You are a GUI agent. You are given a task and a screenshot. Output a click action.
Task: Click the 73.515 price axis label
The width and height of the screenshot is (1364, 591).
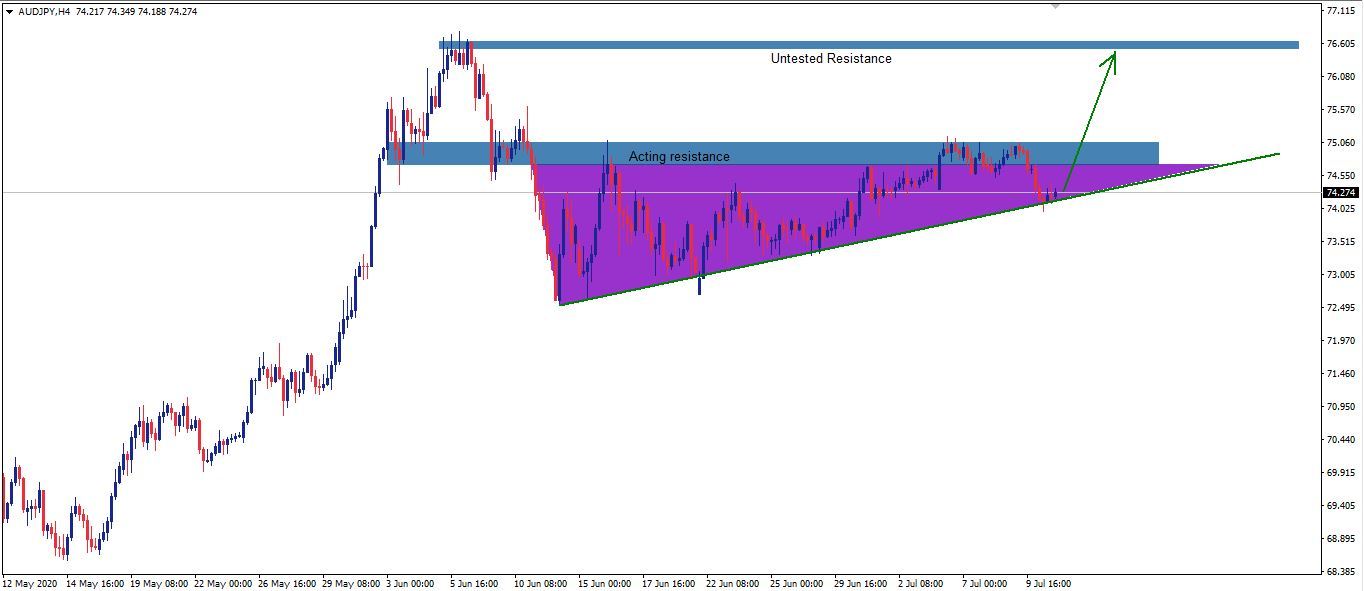(1340, 242)
